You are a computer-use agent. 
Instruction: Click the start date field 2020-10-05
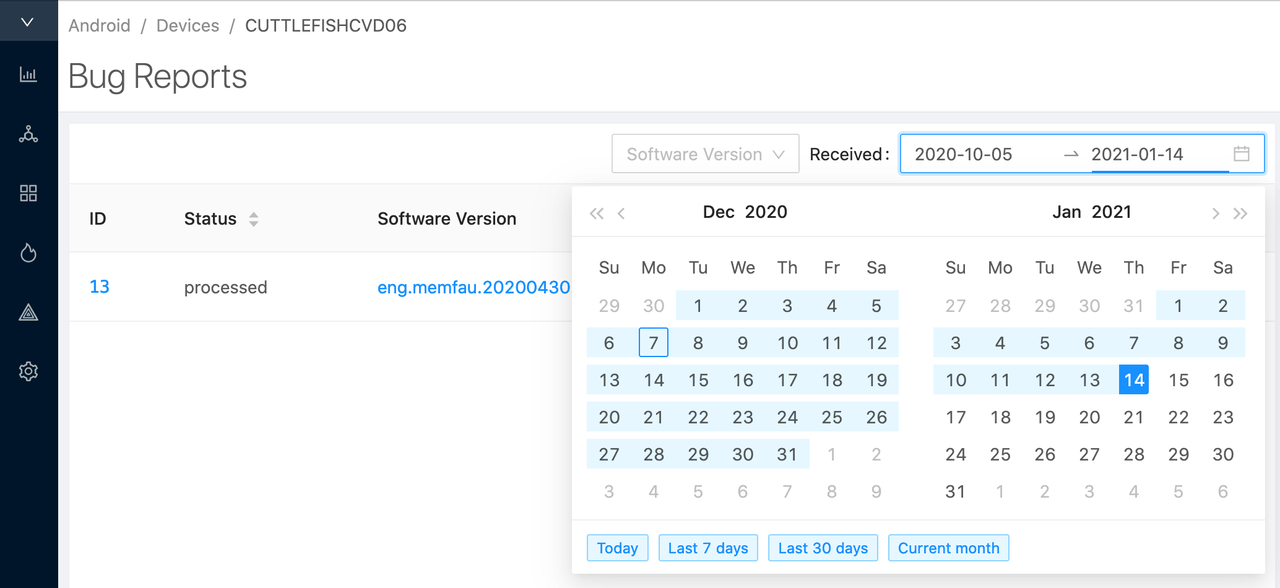[963, 154]
